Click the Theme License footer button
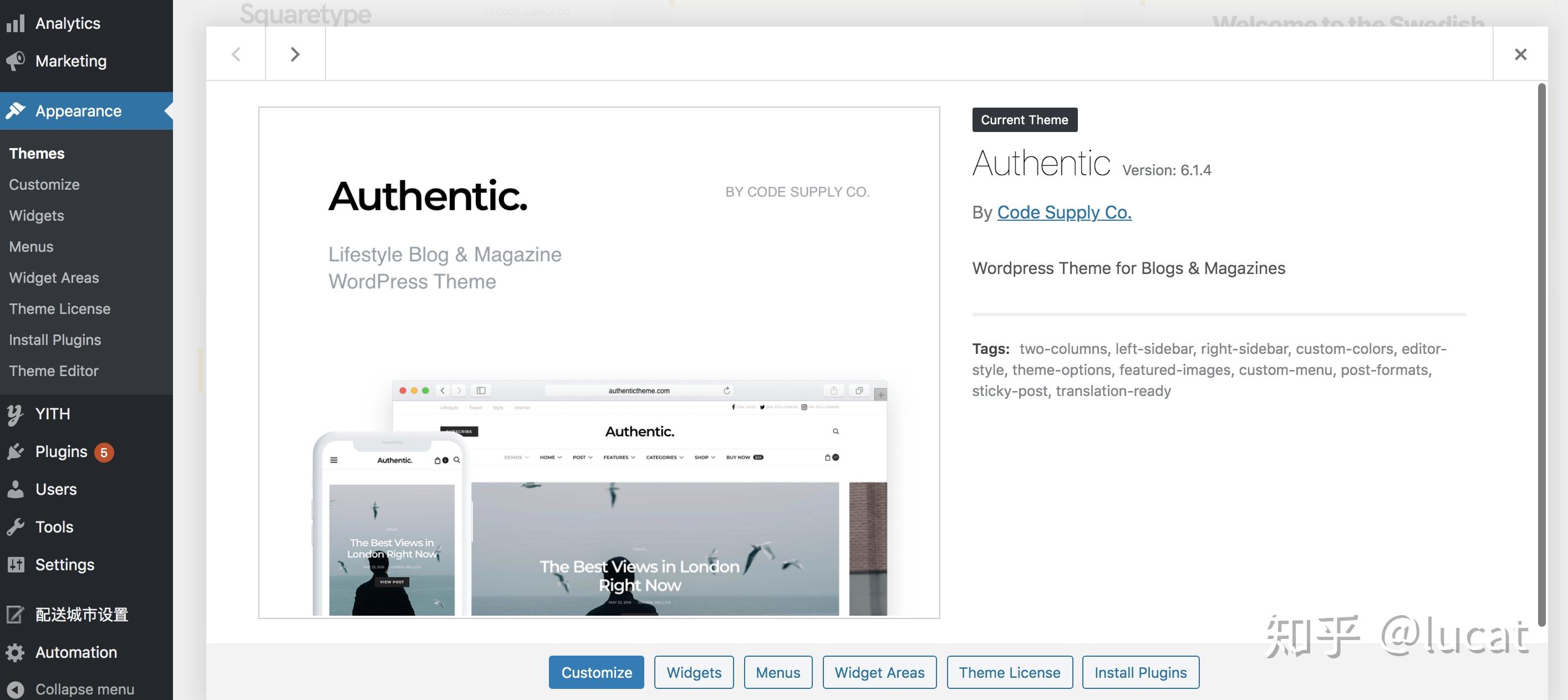The image size is (1568, 700). point(1010,673)
